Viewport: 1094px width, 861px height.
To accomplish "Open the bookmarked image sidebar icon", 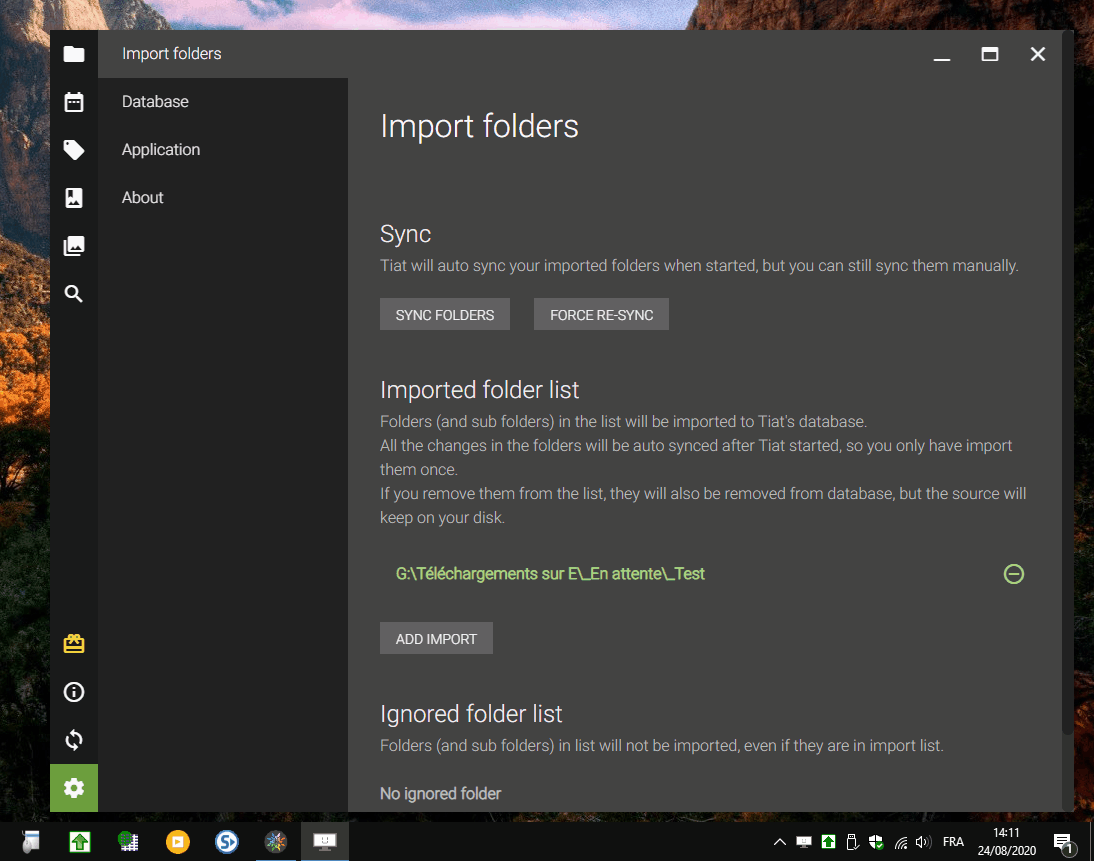I will [74, 198].
